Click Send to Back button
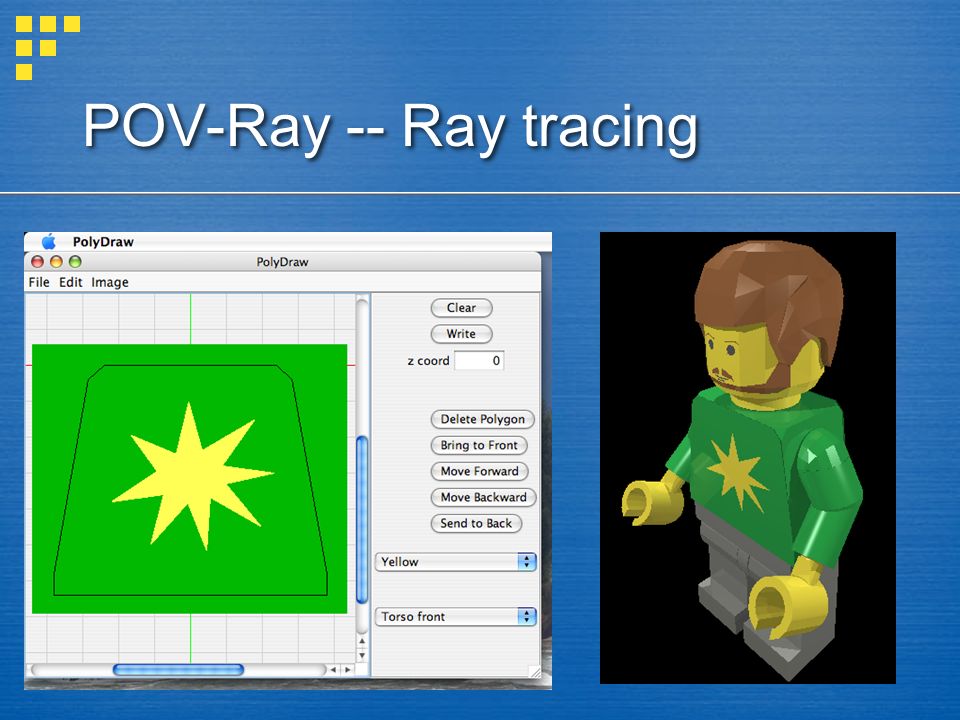 (x=476, y=523)
